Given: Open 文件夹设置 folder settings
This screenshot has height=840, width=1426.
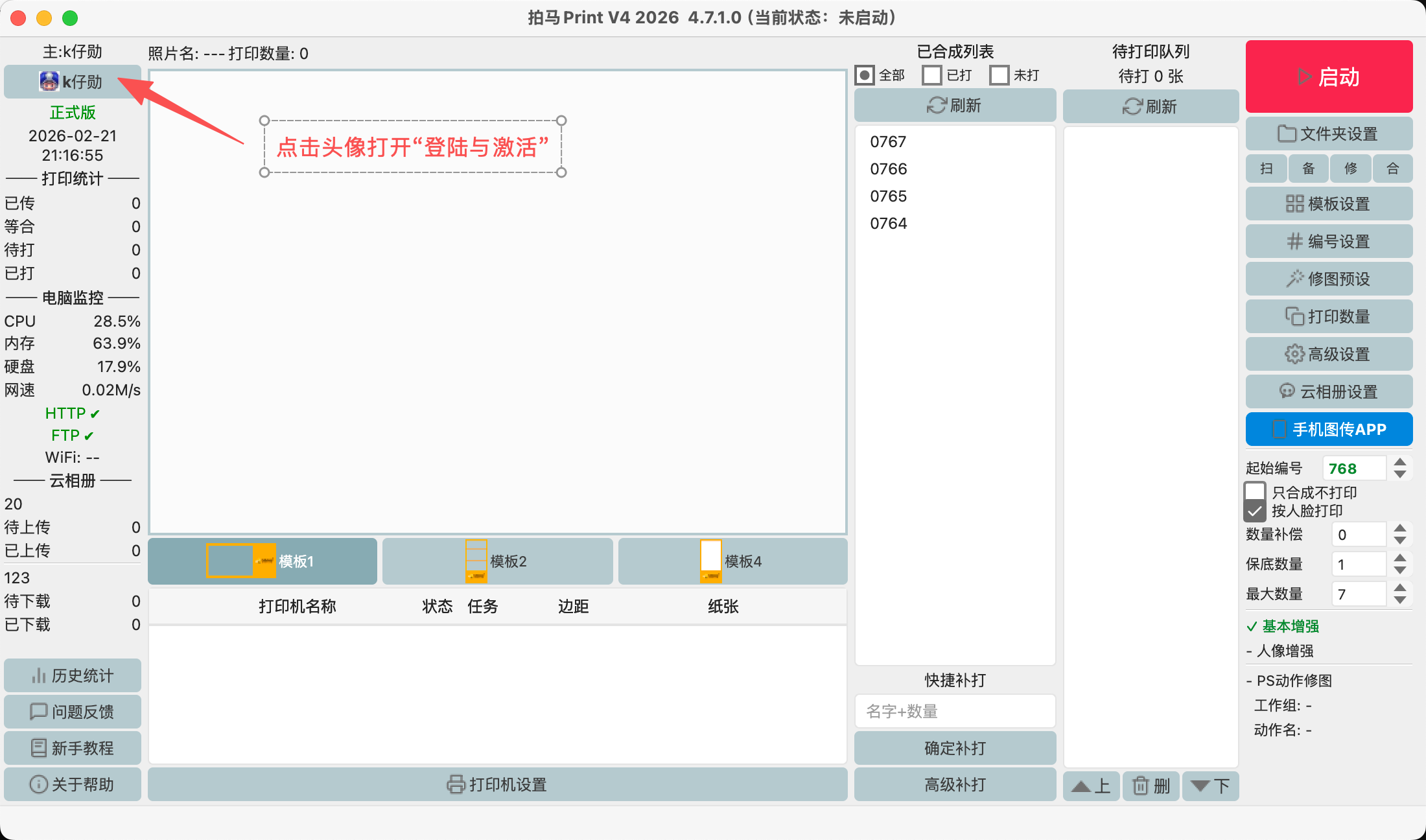Looking at the screenshot, I should 1329,134.
